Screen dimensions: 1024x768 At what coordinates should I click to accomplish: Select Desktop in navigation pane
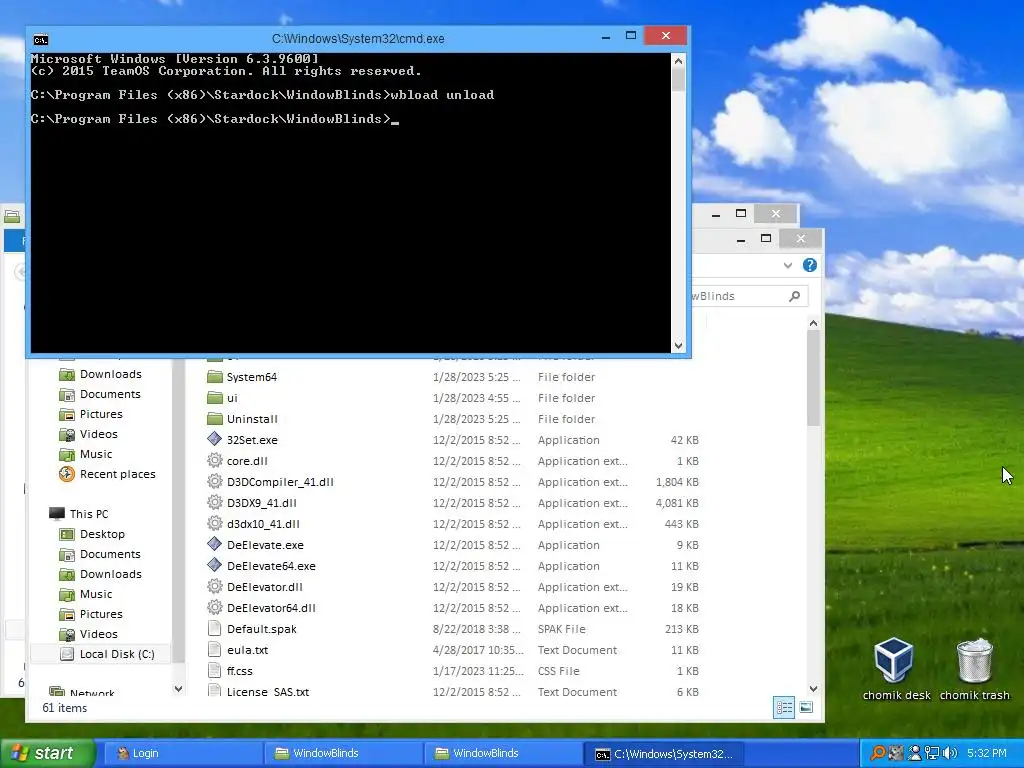102,534
